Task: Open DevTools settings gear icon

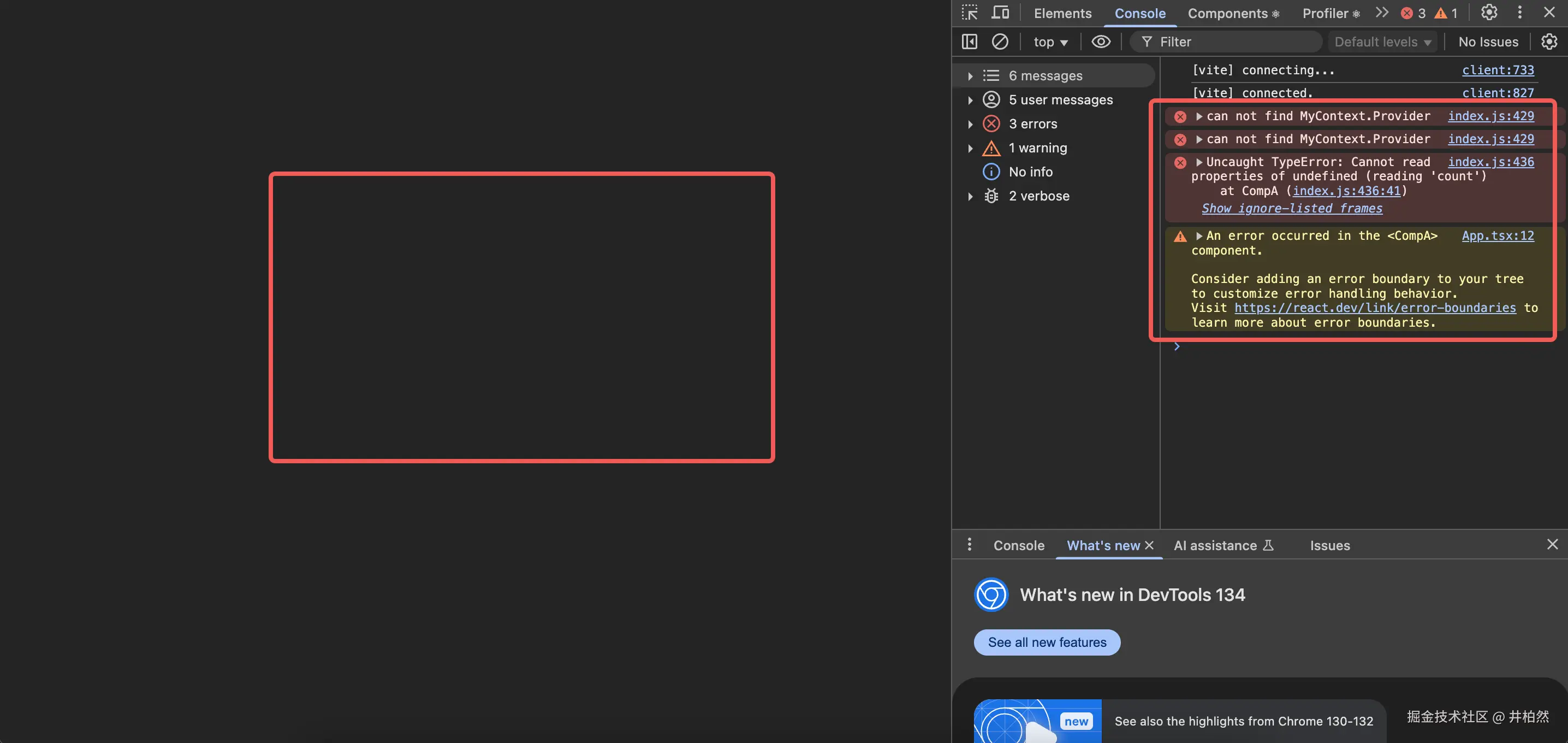Action: coord(1489,13)
